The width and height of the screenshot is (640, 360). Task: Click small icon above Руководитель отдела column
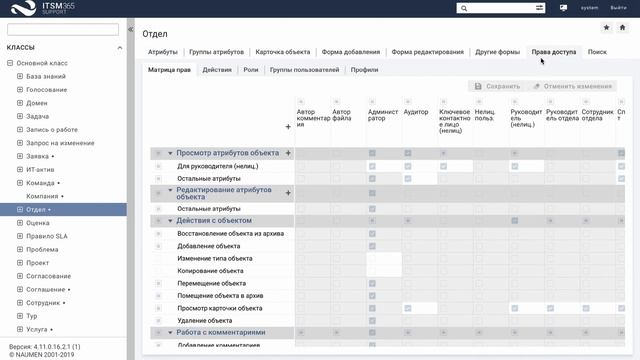(x=550, y=102)
